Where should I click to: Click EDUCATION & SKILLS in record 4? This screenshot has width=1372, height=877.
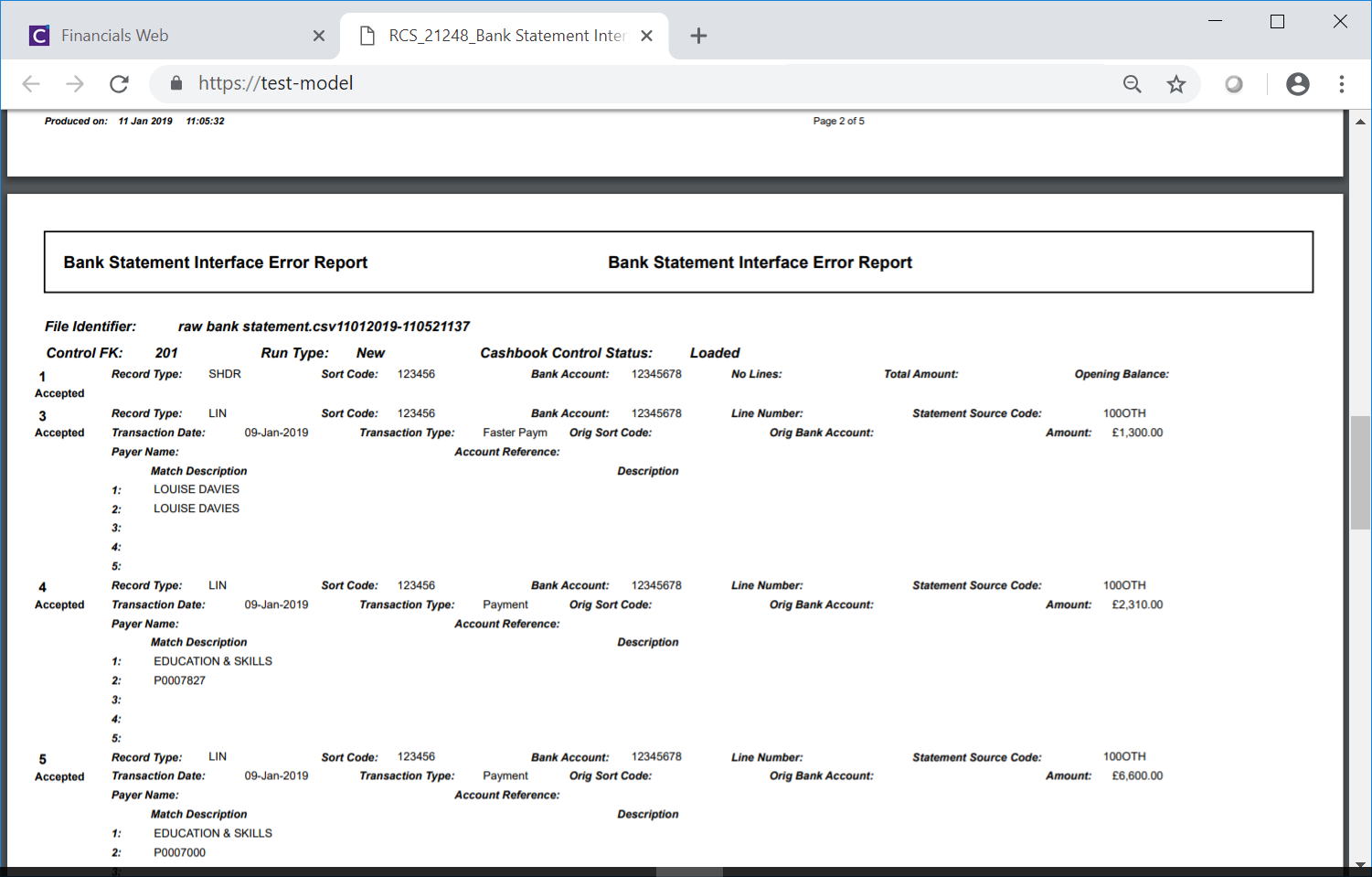click(x=213, y=661)
